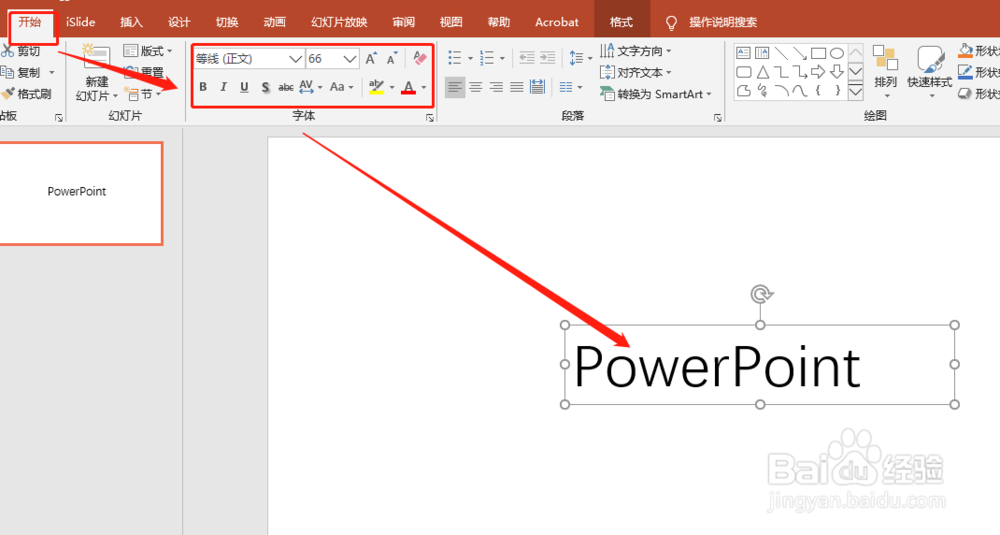This screenshot has height=535, width=1000.
Task: Choose the elbow connector shape
Action: click(x=781, y=72)
